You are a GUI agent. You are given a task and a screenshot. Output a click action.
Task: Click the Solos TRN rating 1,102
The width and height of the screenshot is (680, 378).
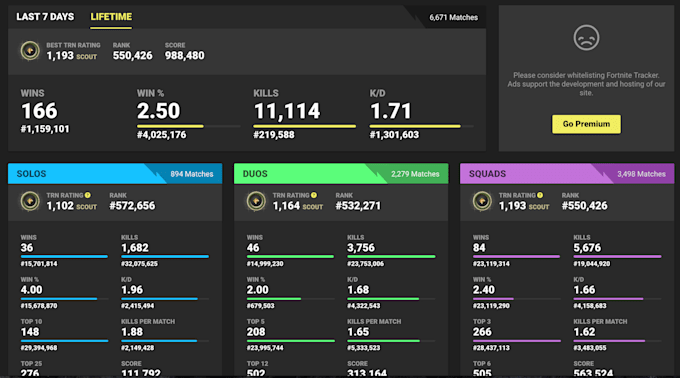60,205
